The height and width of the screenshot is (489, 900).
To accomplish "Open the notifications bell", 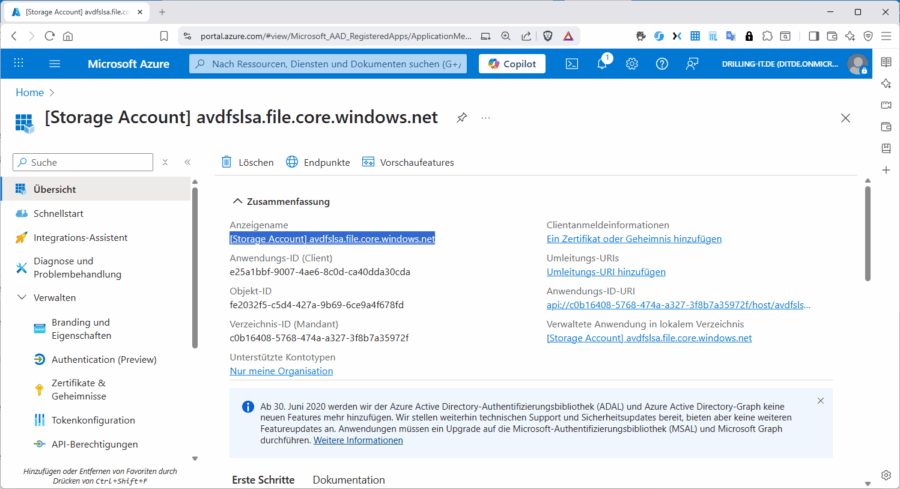I will (x=602, y=64).
